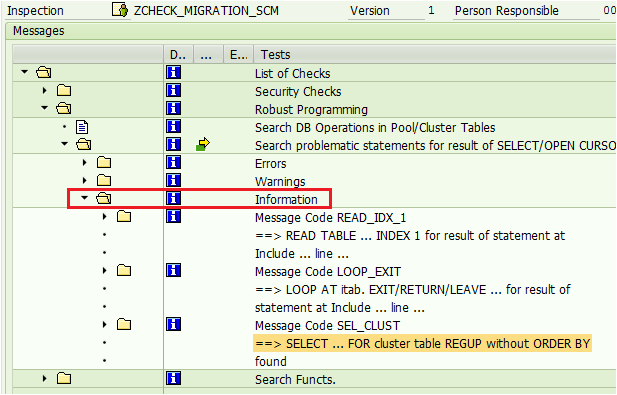
Task: Click the ZCHECK_MIGRATION_SCM inspection name field
Action: pyautogui.click(x=206, y=11)
